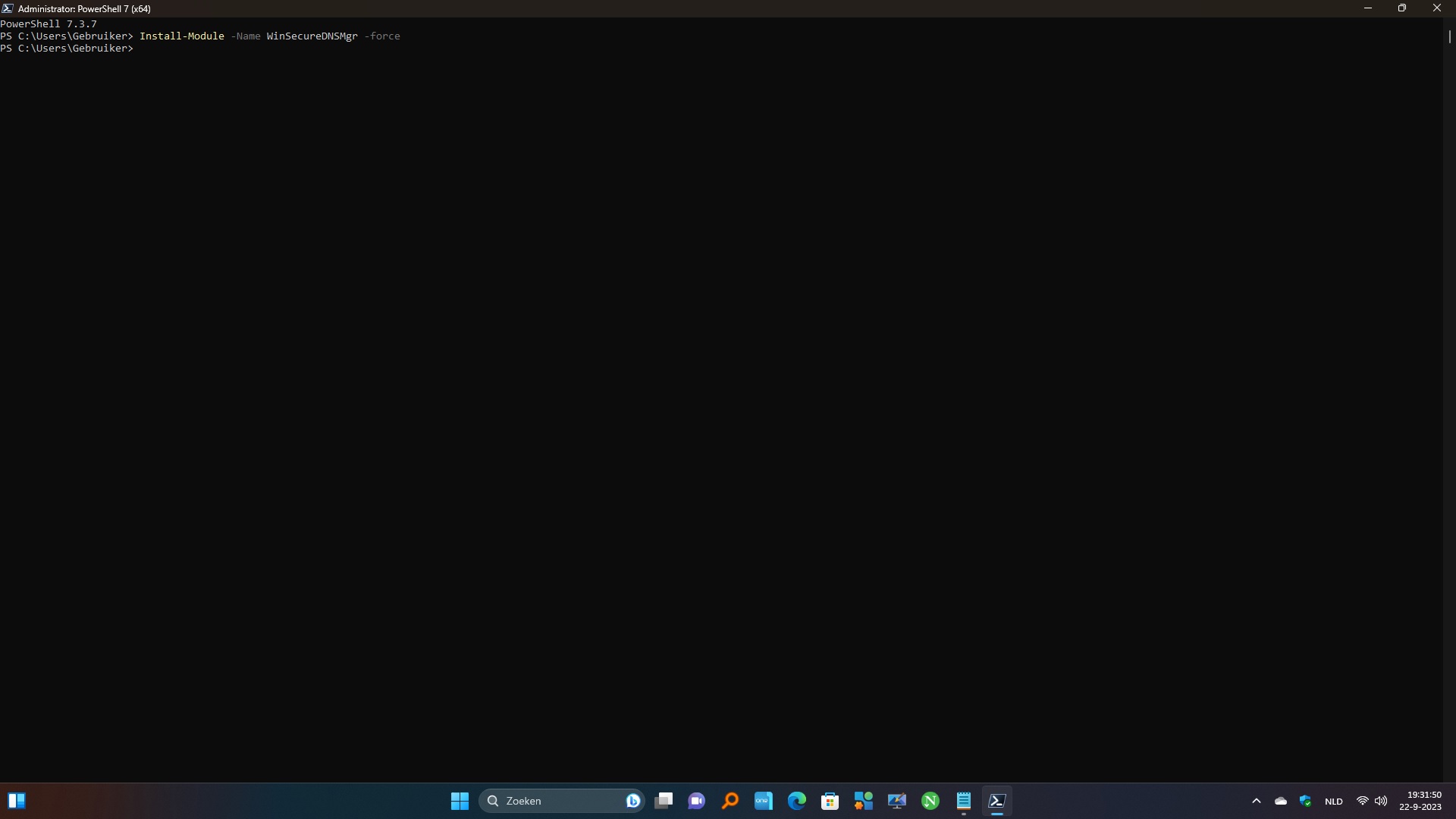Open OneDrive cloud tray icon
The height and width of the screenshot is (819, 1456).
tap(1281, 801)
